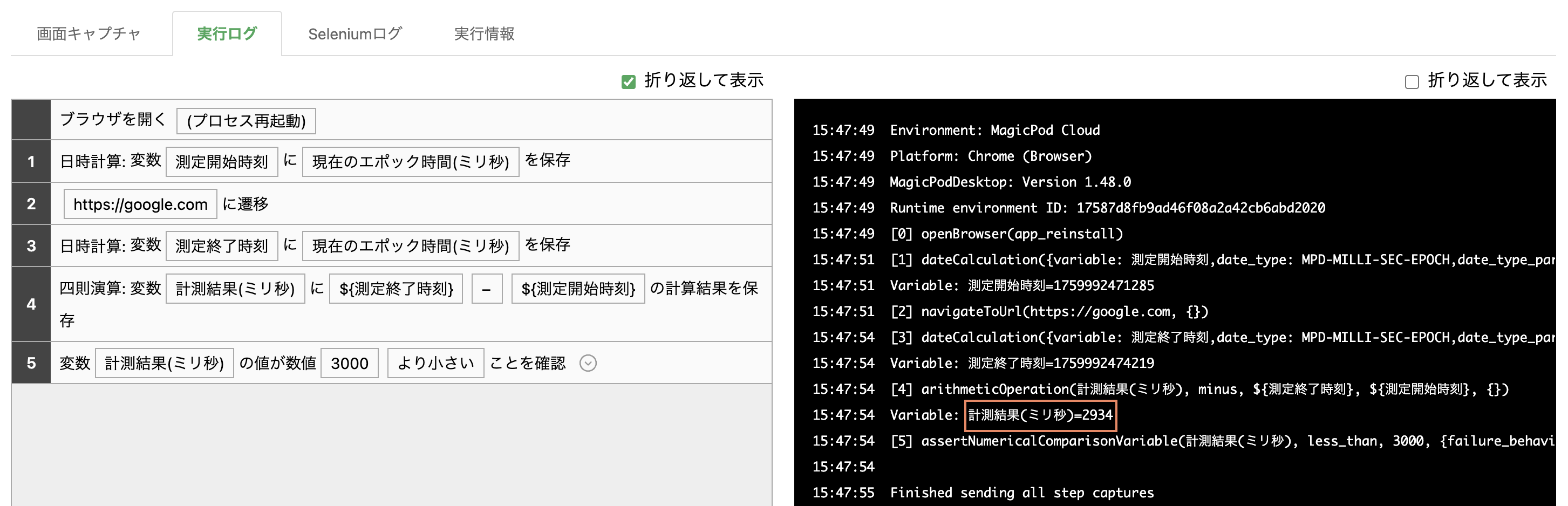Uncheck left 折り返して表示 checkbox
This screenshot has width=1568, height=506.
click(628, 81)
